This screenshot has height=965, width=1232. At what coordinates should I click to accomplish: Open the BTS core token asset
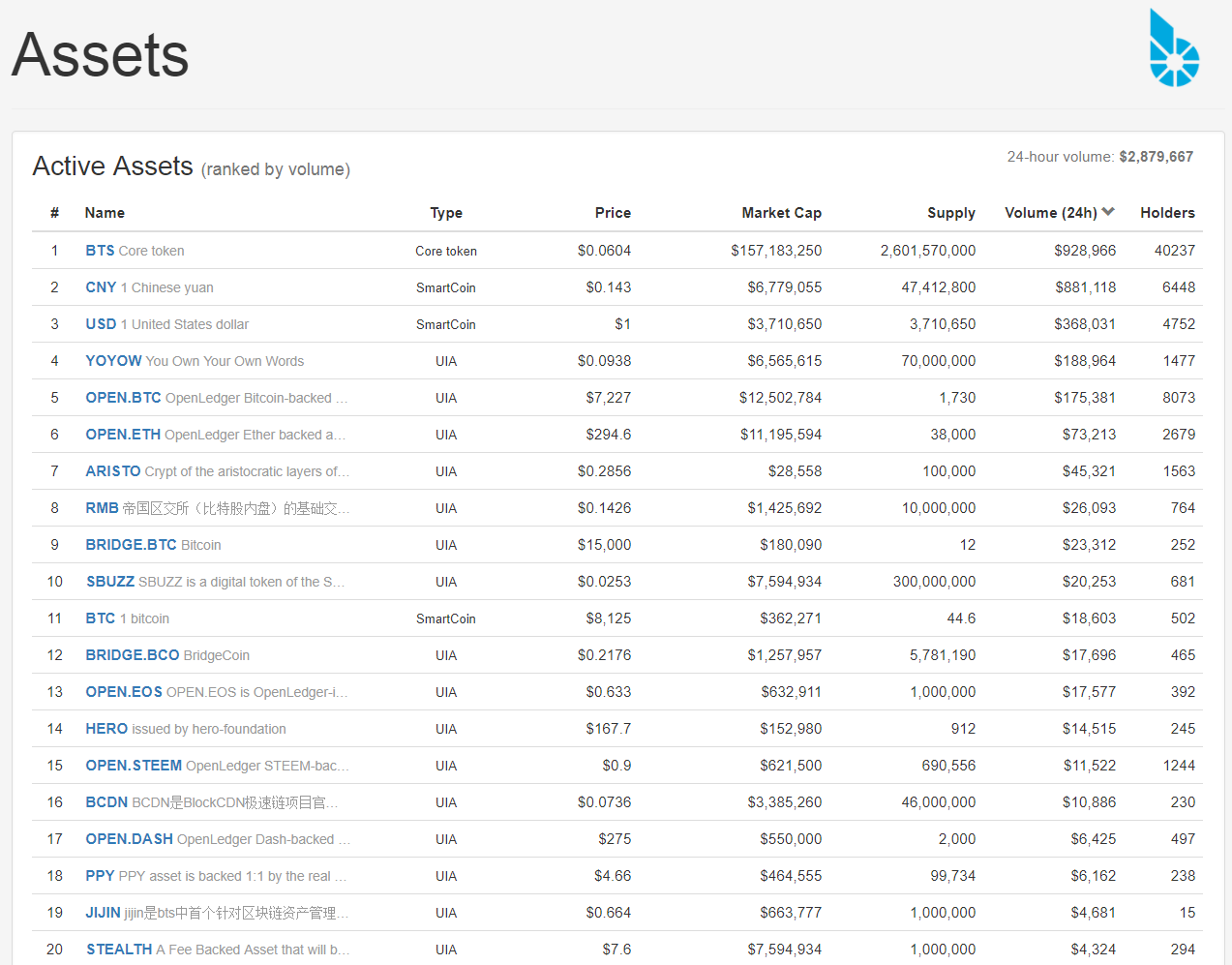pos(100,251)
